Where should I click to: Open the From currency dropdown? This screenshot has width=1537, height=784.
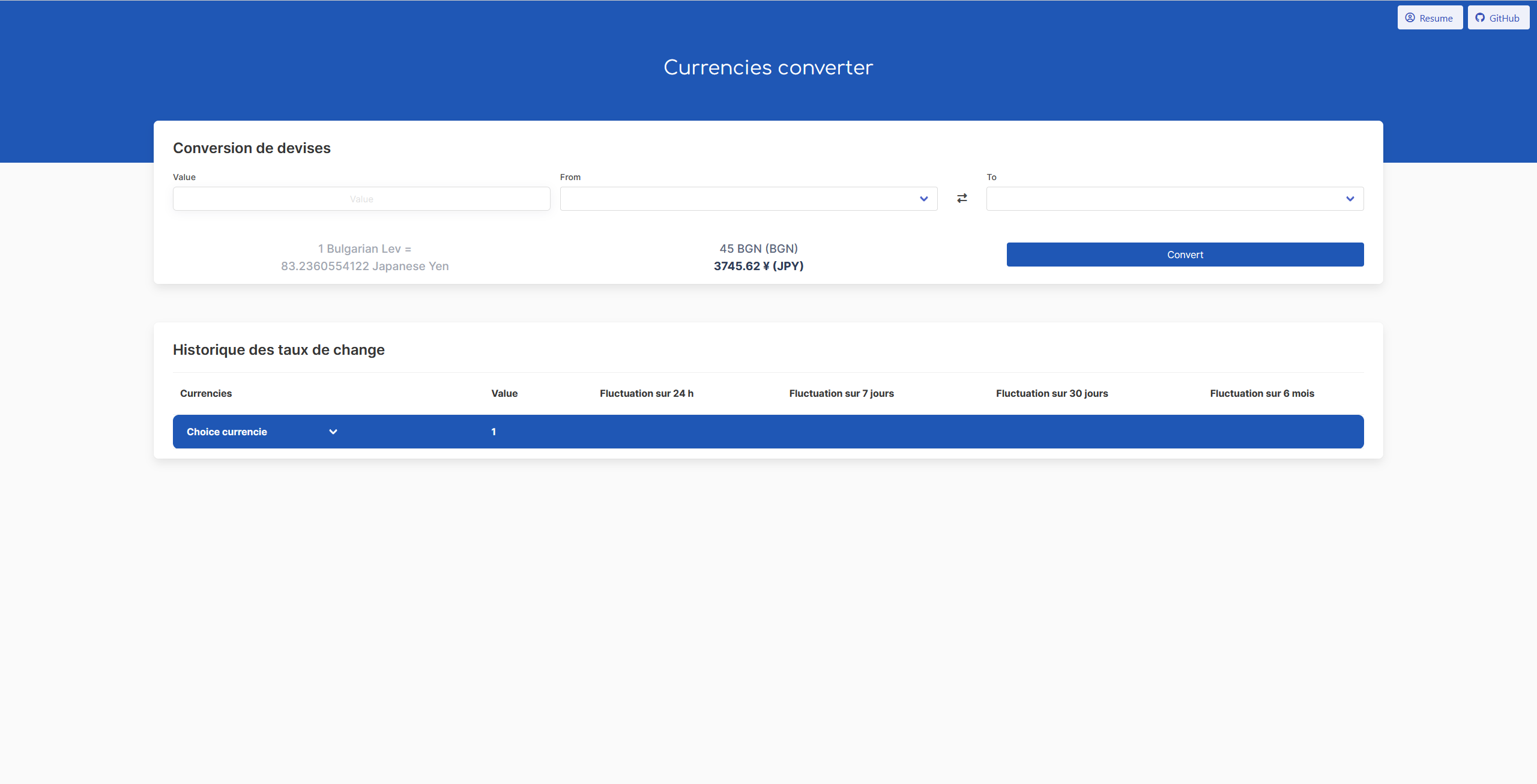pyautogui.click(x=747, y=198)
